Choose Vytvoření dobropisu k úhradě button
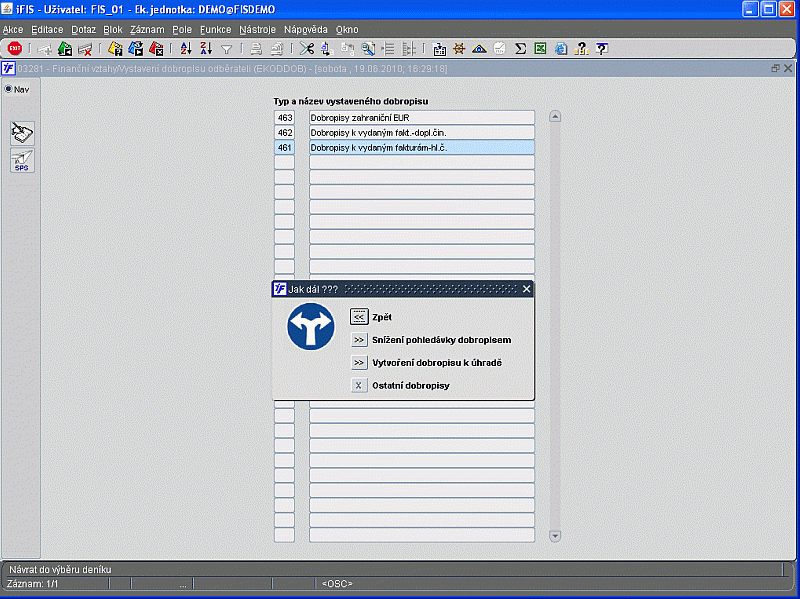Screen dimensions: 800x599 tap(359, 363)
